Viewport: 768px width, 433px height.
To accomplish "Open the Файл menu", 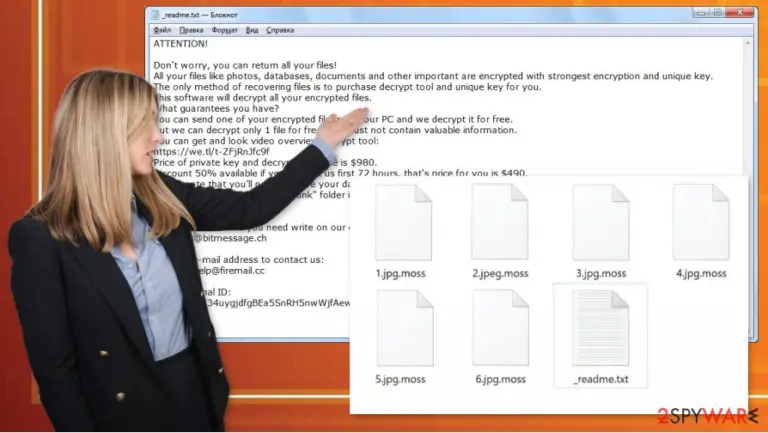I will click(162, 30).
